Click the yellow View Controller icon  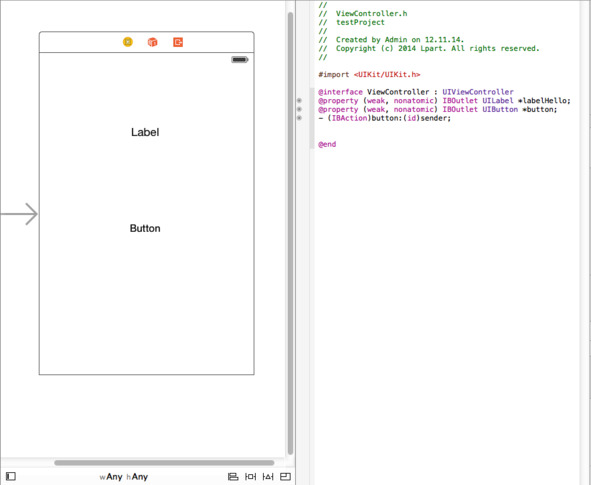[x=128, y=42]
